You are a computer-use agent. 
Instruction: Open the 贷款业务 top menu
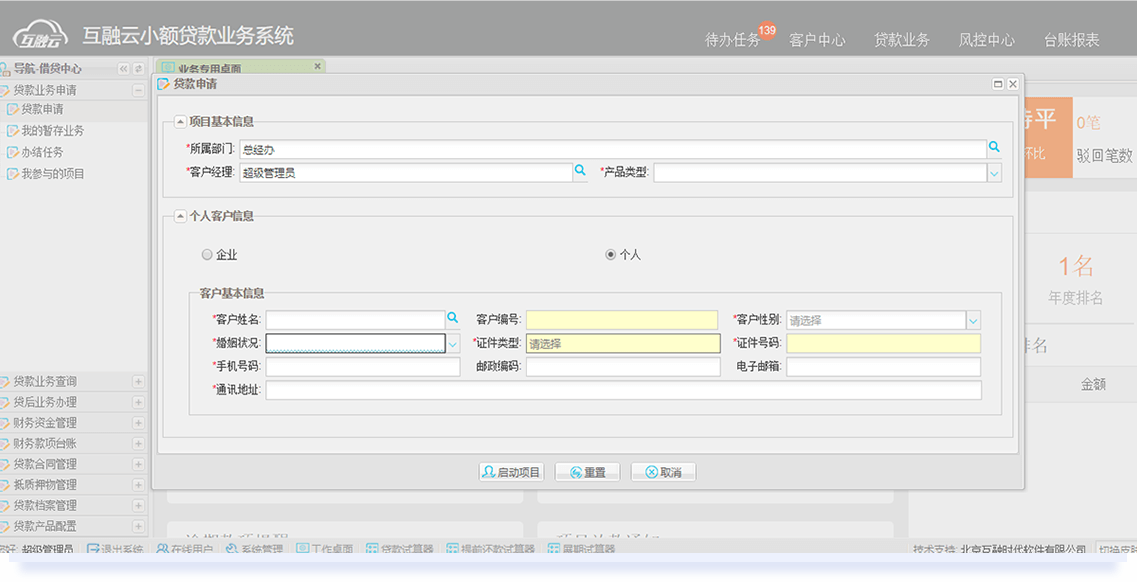click(x=901, y=40)
